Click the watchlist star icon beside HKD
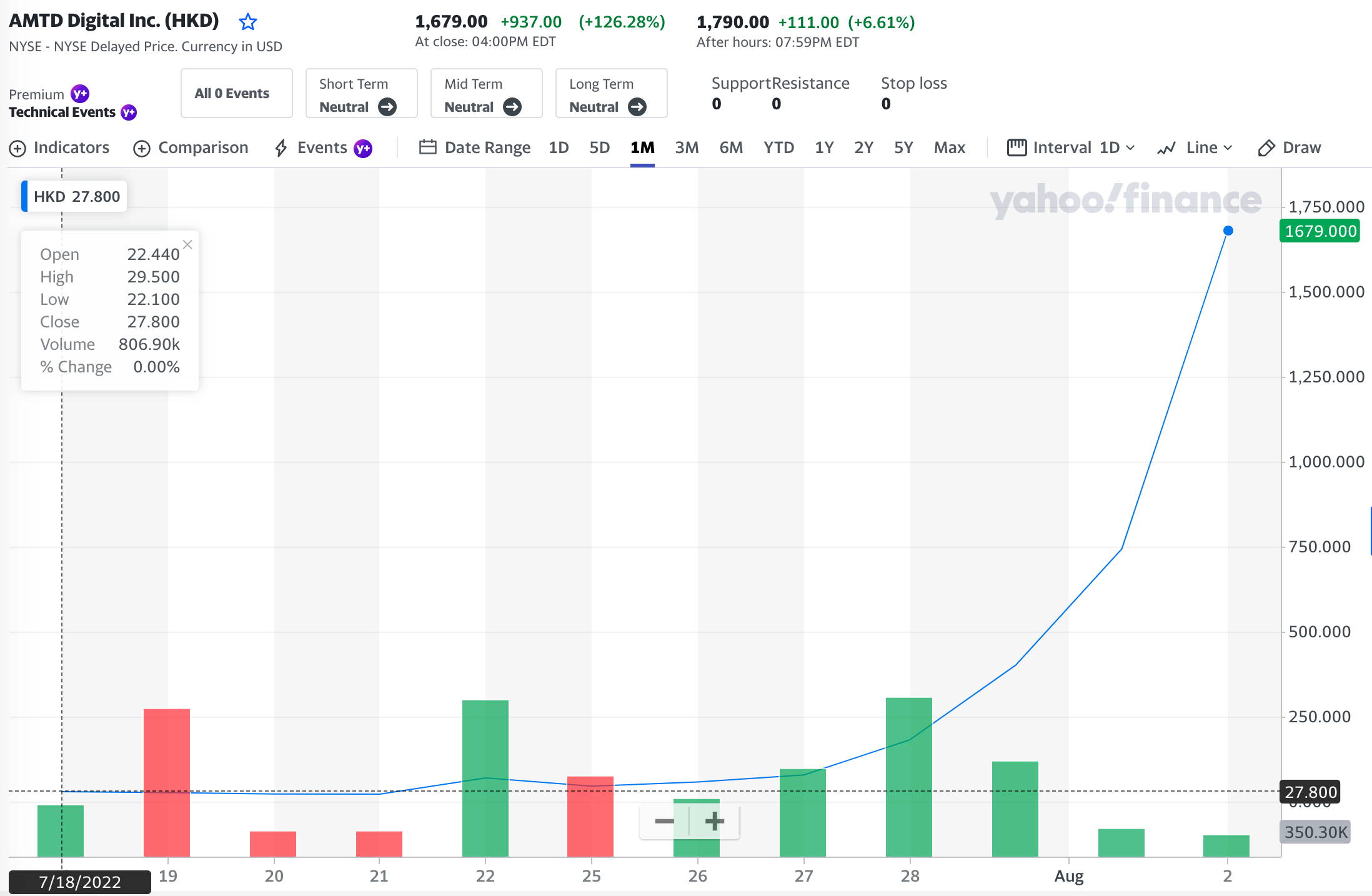1372x896 pixels. click(248, 22)
